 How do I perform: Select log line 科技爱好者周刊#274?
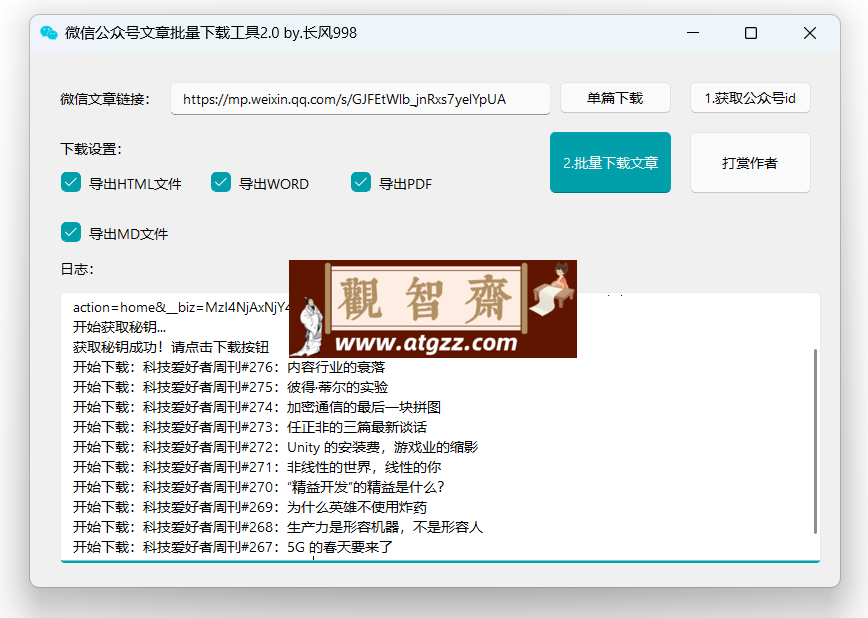(257, 407)
